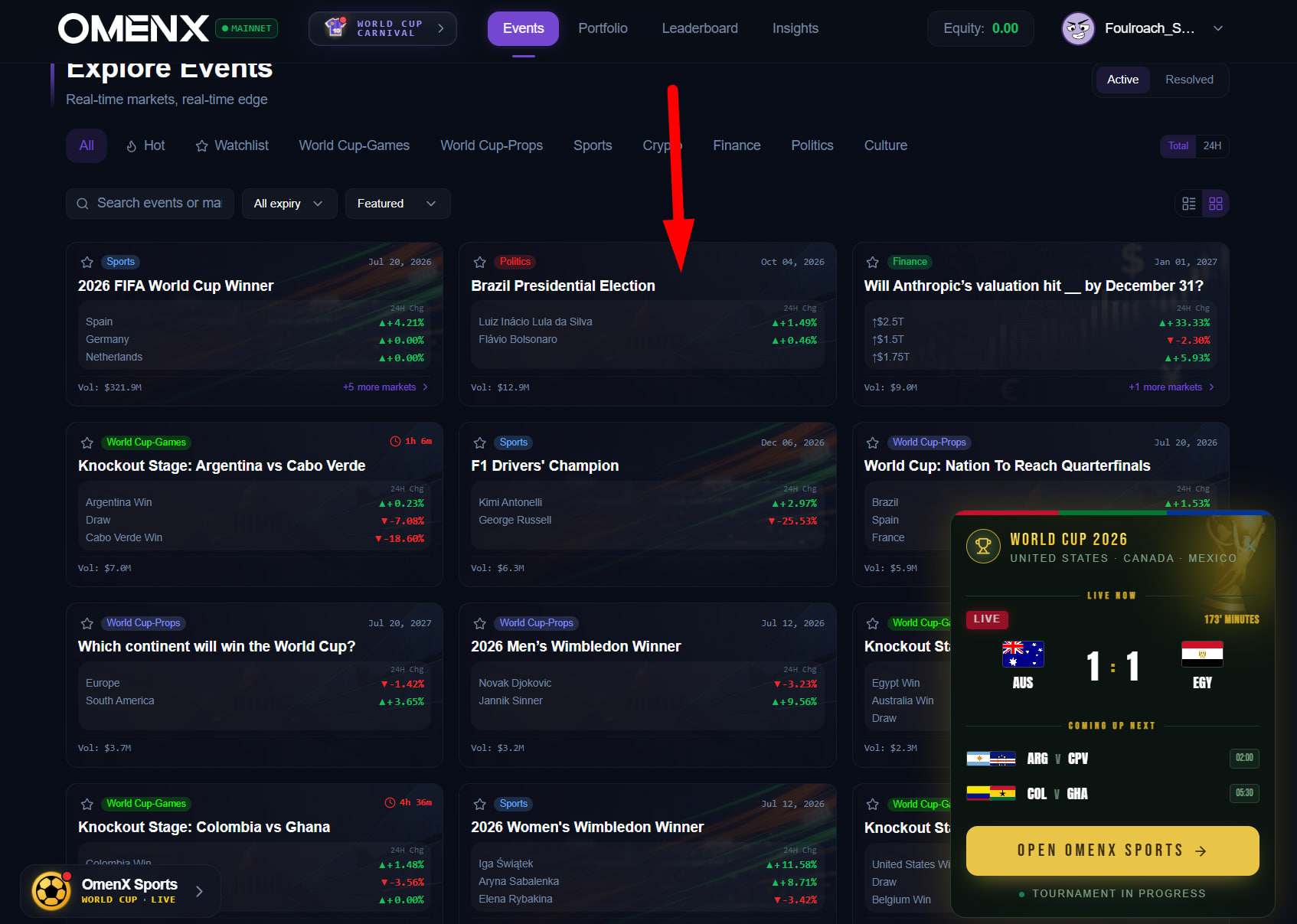This screenshot has height=924, width=1297.
Task: Star the Which continent will win event
Action: point(87,623)
